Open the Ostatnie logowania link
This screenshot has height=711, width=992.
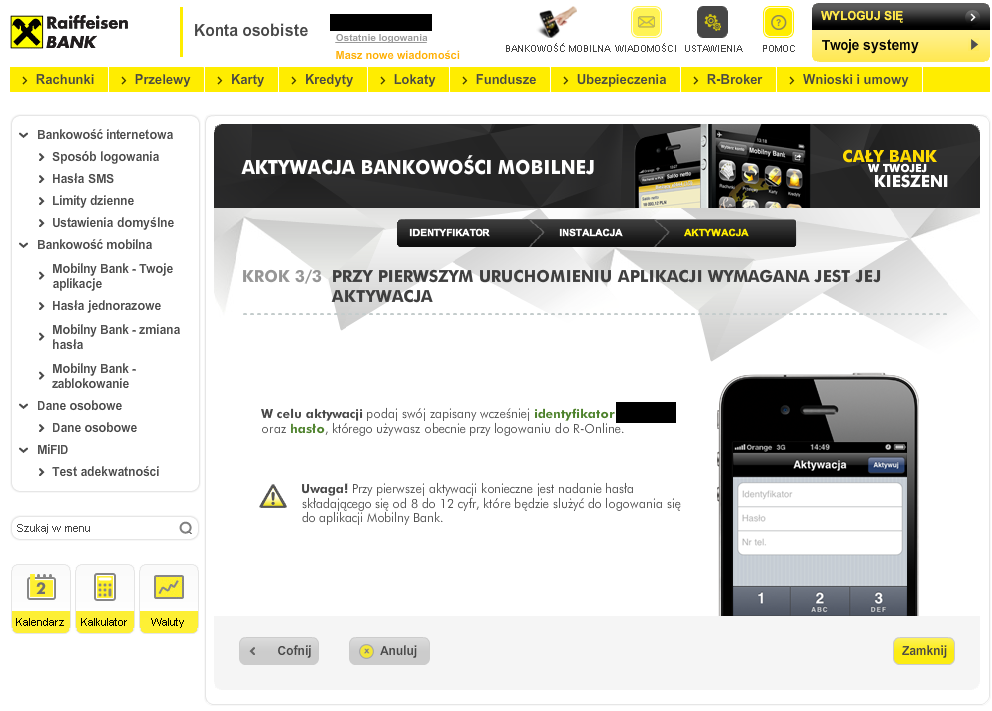tap(381, 38)
